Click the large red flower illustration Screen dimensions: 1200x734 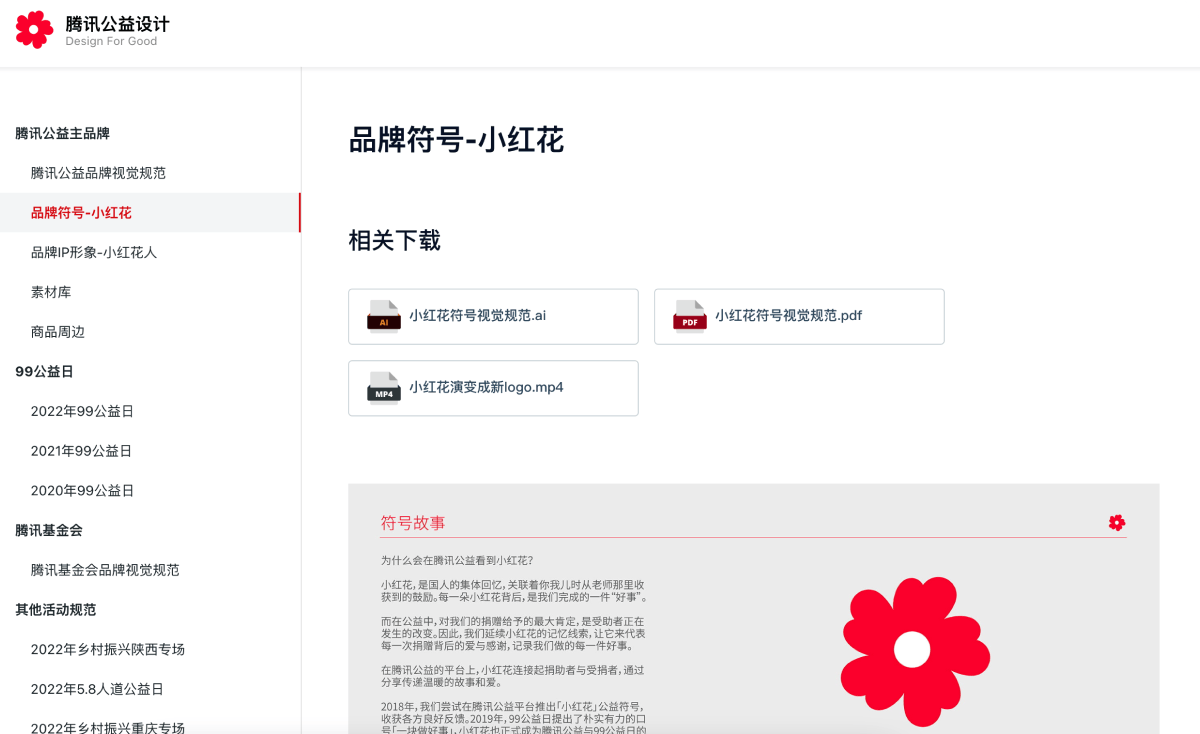(914, 650)
